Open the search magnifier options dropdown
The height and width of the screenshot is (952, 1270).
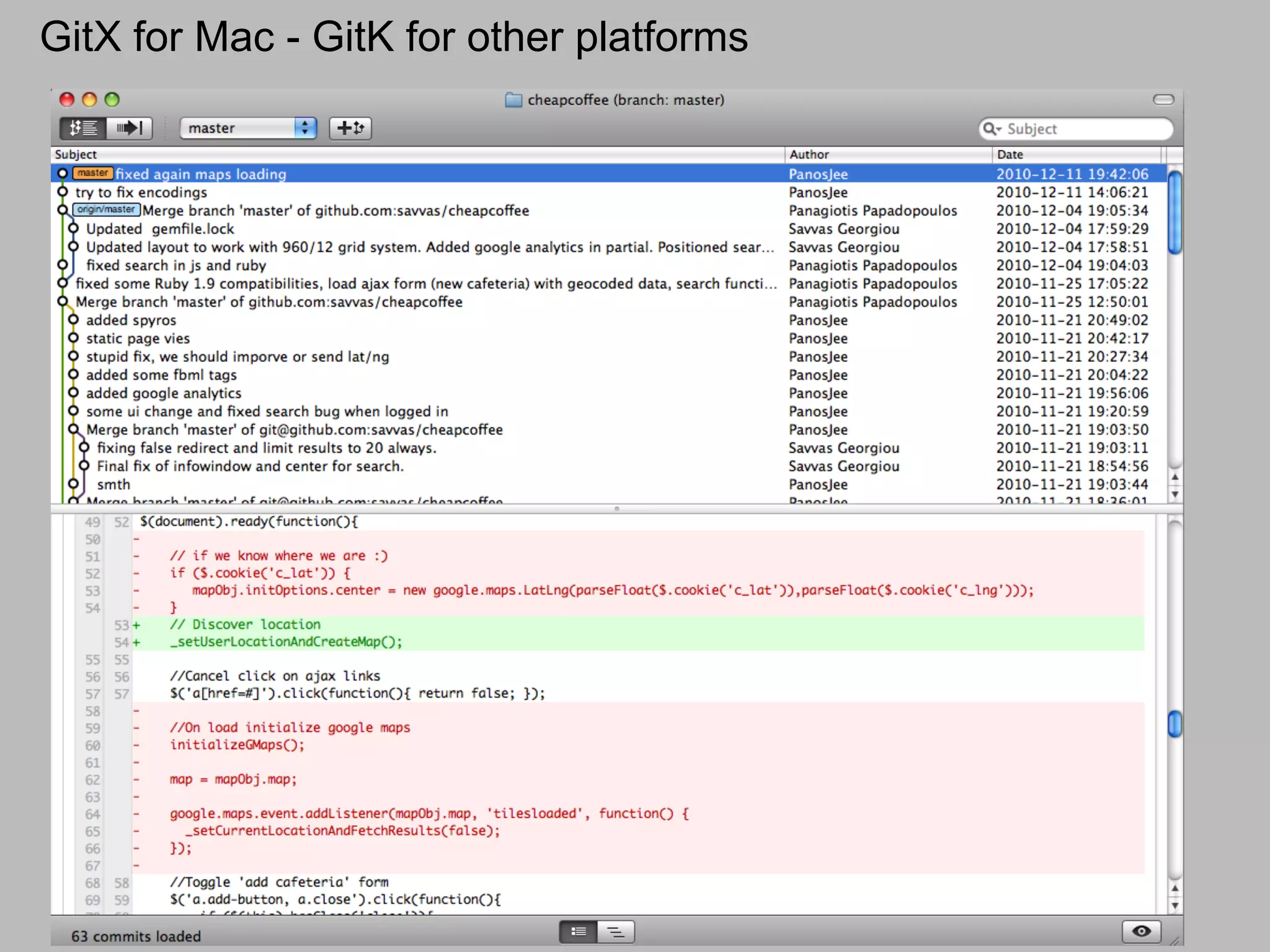pyautogui.click(x=992, y=129)
